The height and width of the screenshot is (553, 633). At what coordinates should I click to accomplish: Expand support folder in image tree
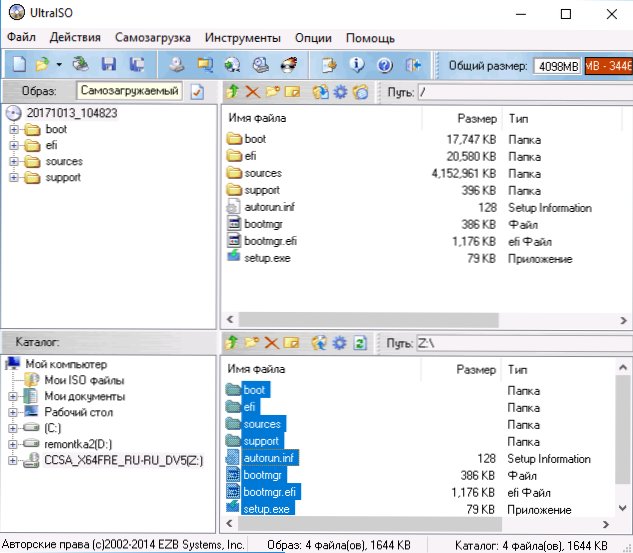tap(14, 178)
